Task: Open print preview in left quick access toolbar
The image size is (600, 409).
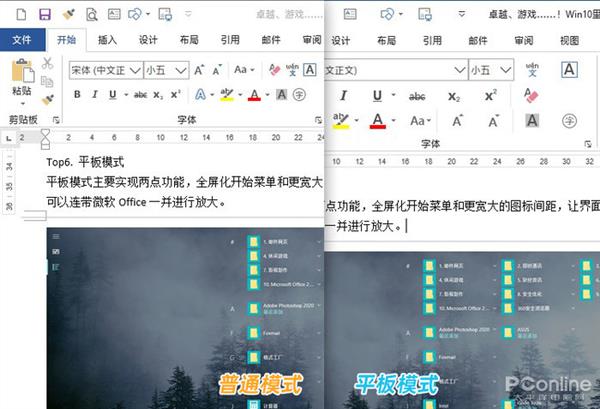Action: (91, 15)
